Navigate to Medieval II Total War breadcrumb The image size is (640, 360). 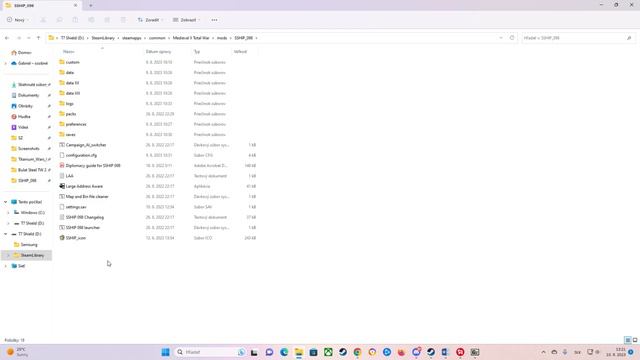click(x=191, y=38)
